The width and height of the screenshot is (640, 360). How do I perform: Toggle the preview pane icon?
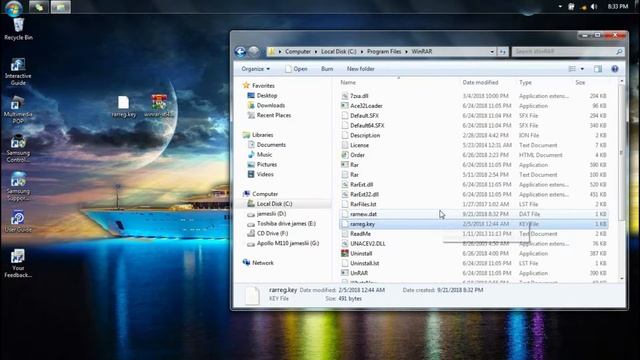pyautogui.click(x=598, y=69)
